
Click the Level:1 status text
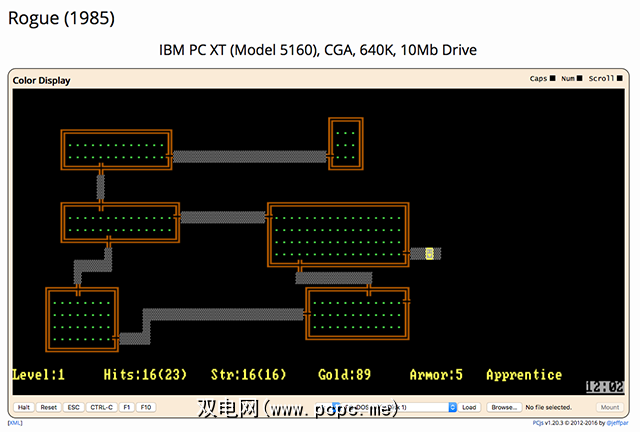point(39,374)
